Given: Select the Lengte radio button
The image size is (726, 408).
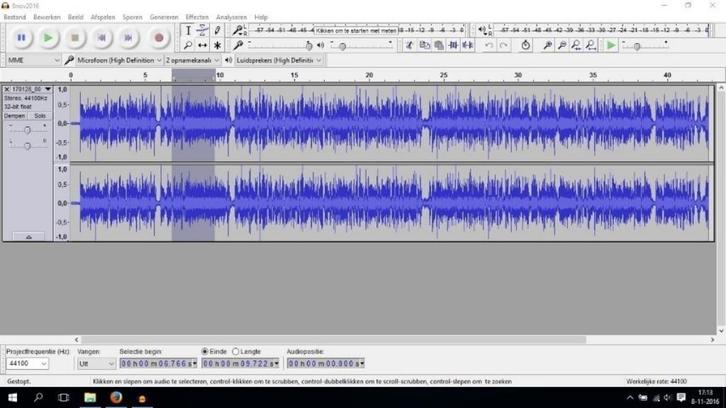Looking at the screenshot, I should [x=236, y=352].
